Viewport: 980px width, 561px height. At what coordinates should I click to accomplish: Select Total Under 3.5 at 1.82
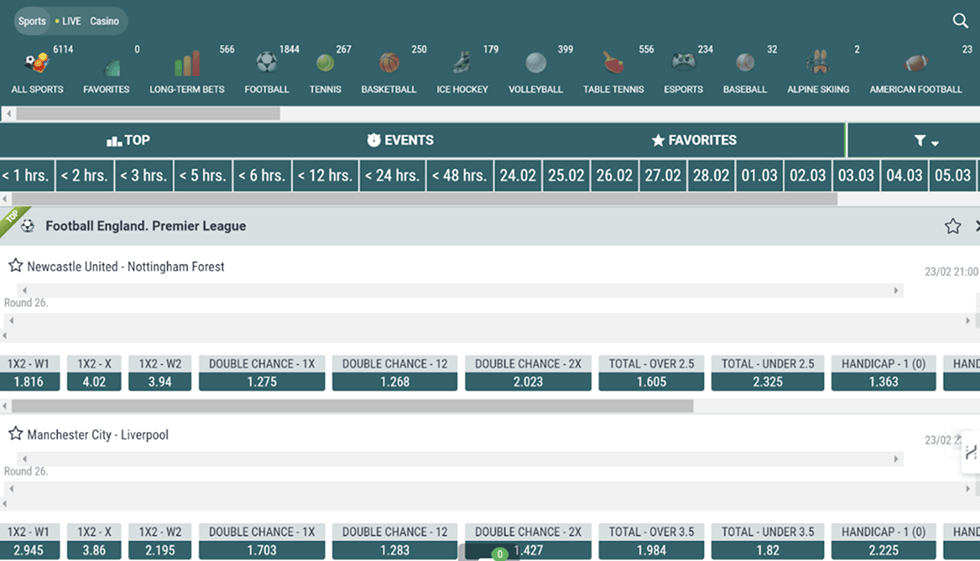tap(768, 541)
